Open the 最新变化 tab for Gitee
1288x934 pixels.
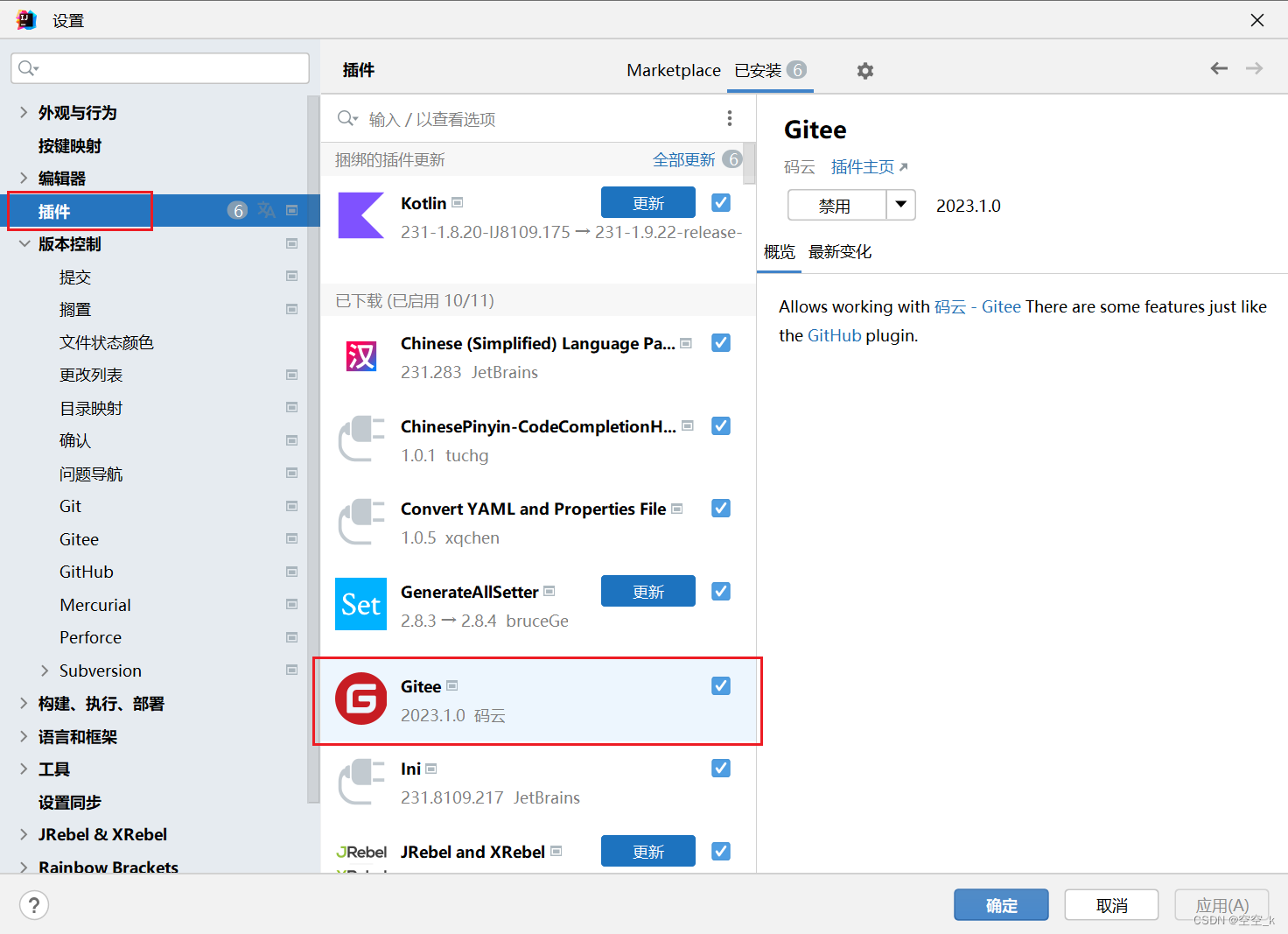point(839,251)
